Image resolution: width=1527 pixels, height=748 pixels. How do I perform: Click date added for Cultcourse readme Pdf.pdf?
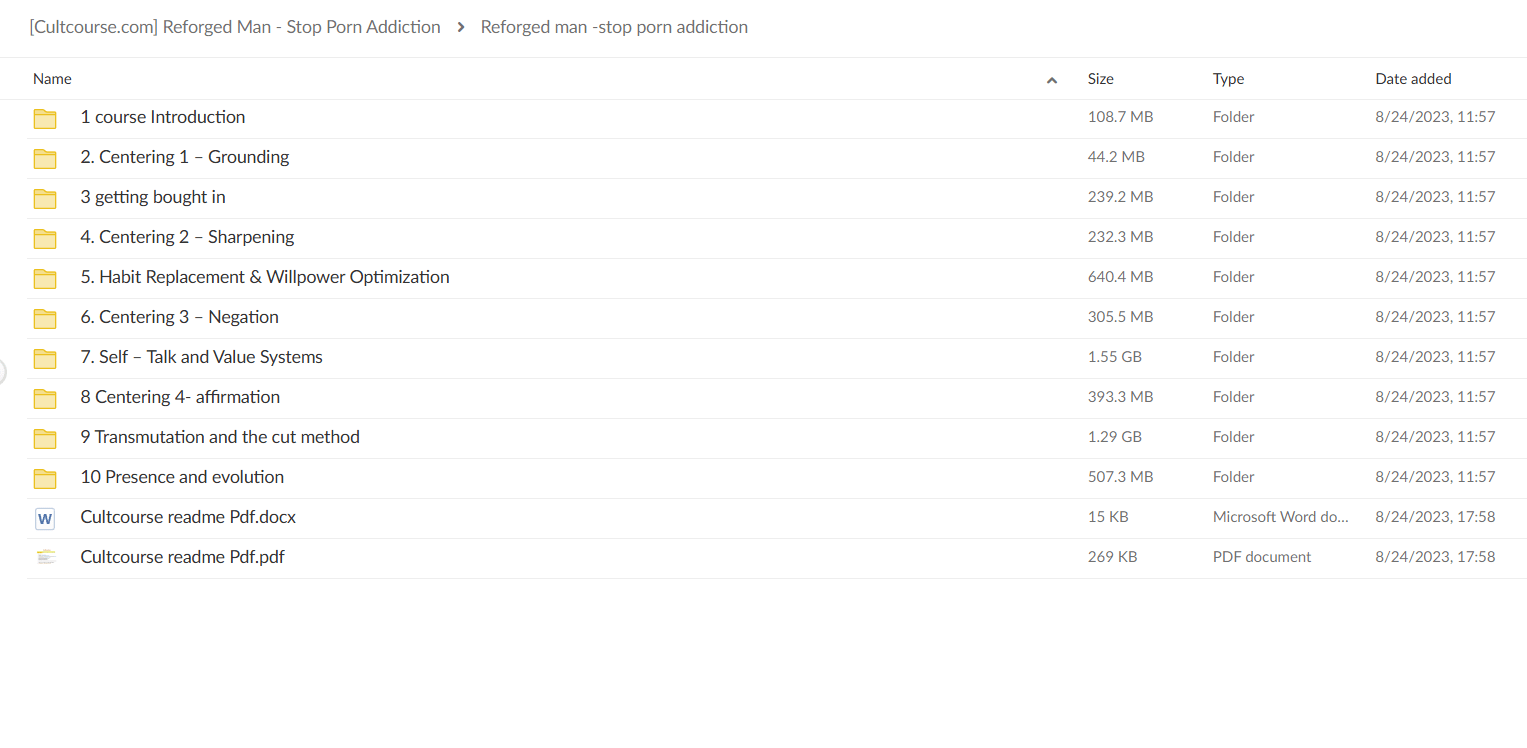point(1435,557)
